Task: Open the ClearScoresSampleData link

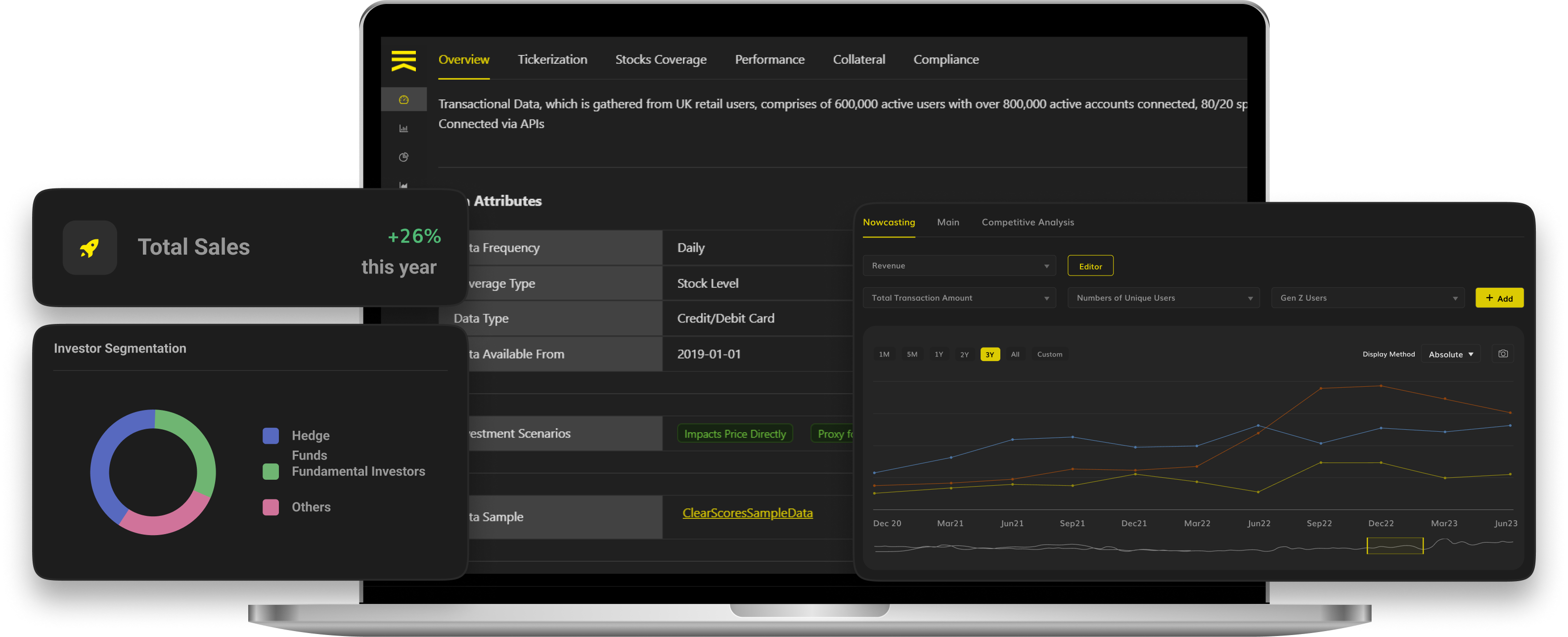Action: pos(748,513)
